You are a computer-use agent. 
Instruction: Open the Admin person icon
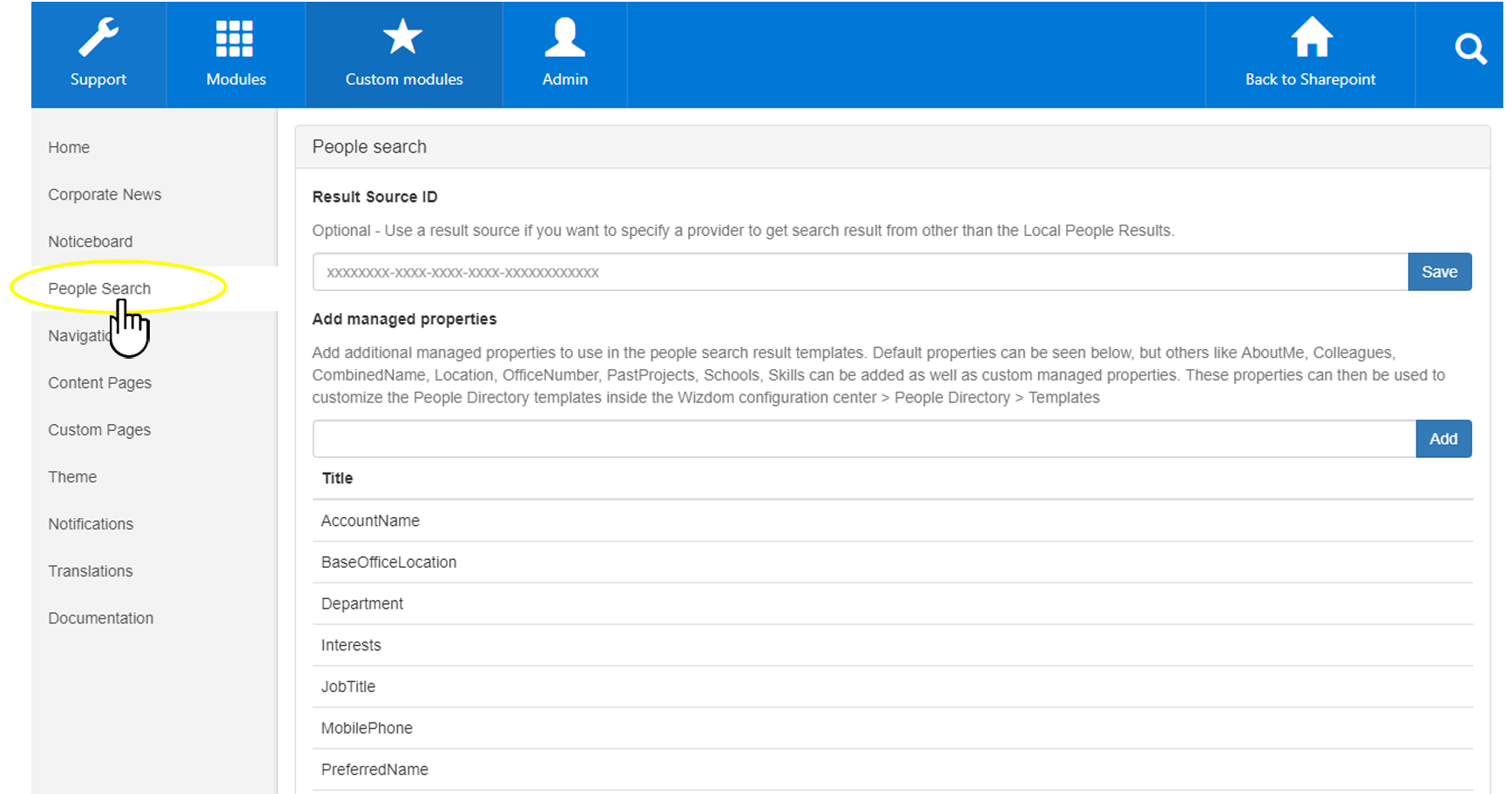click(564, 38)
